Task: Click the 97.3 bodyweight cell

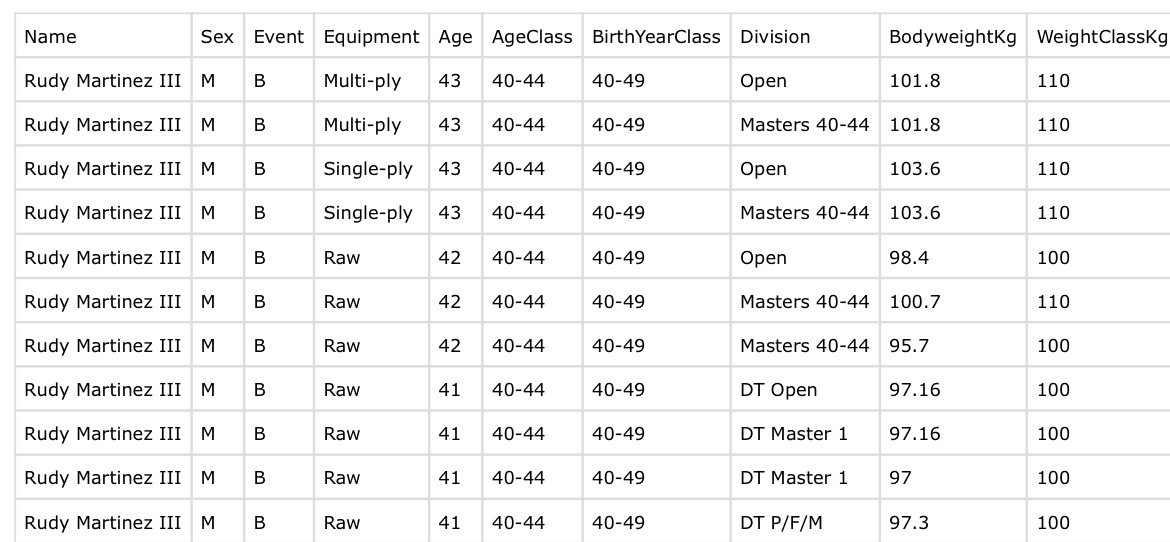Action: [909, 522]
